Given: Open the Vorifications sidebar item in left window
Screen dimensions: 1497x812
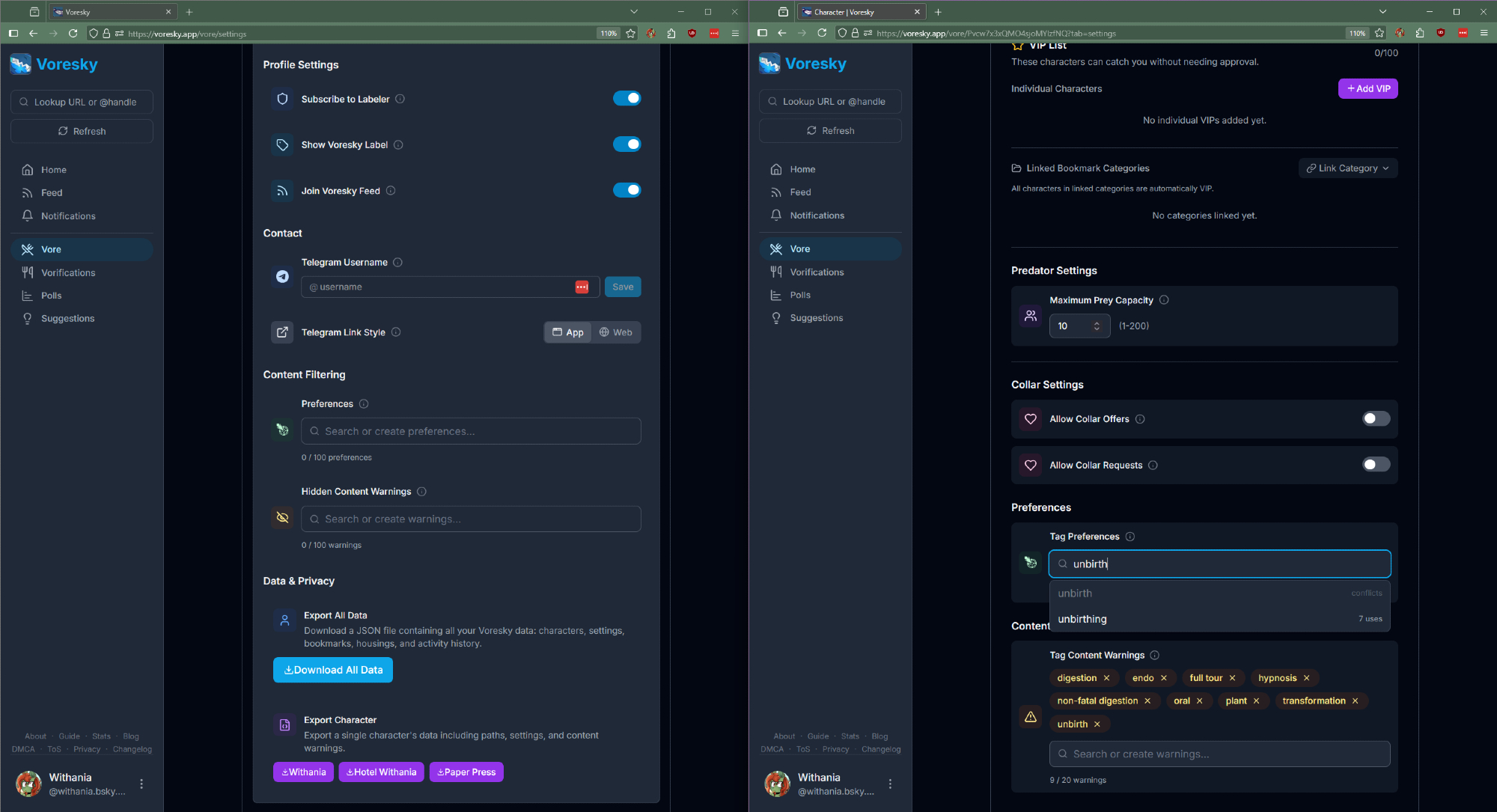Looking at the screenshot, I should pos(68,272).
